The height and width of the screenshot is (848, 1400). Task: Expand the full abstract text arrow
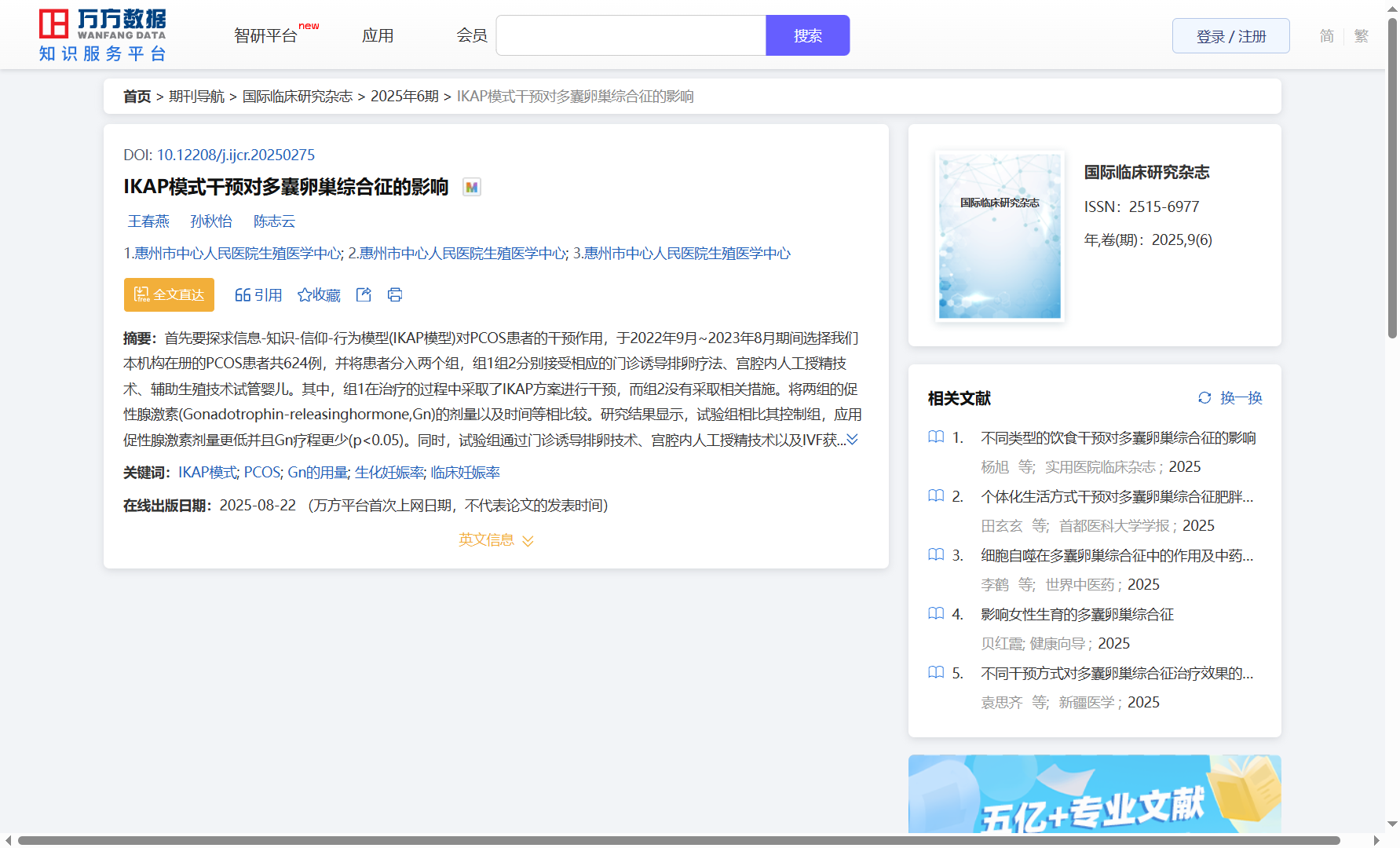tap(853, 440)
